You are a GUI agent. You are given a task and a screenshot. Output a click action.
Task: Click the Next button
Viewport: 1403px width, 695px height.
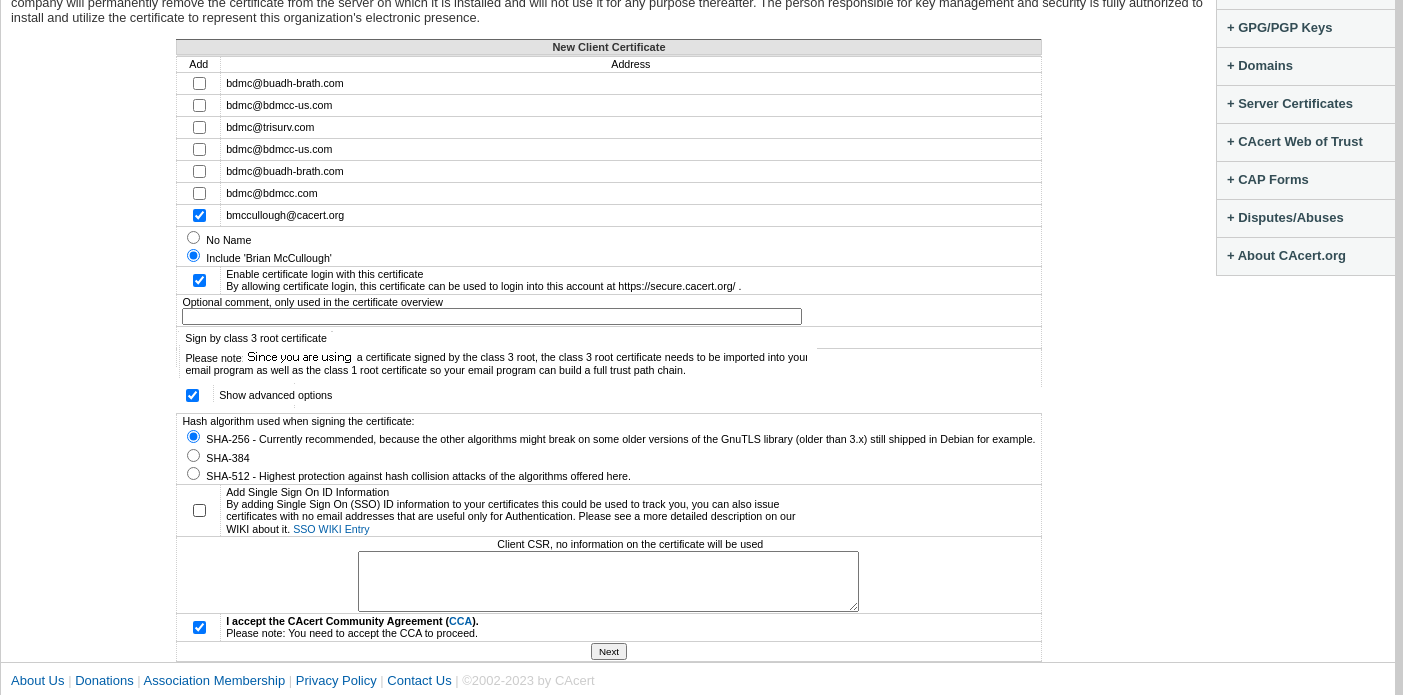pos(609,651)
